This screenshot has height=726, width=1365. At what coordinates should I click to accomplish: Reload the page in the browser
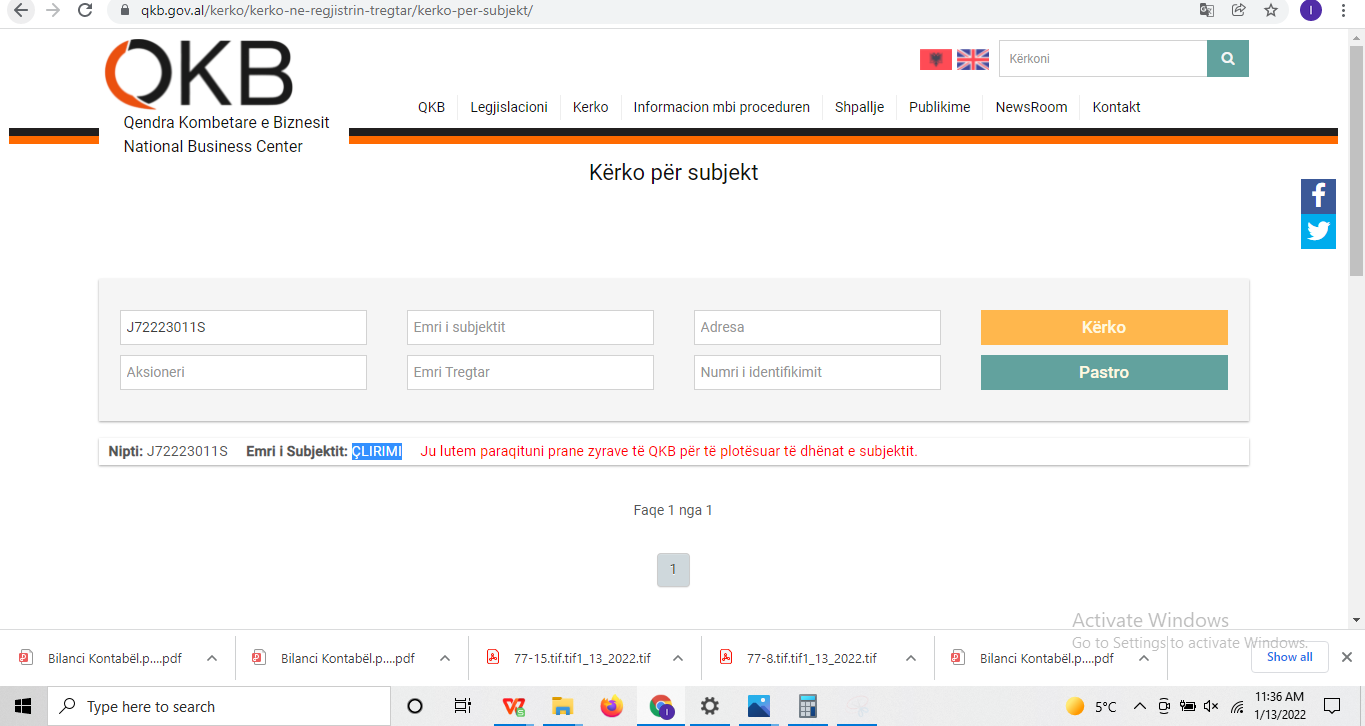click(x=85, y=10)
